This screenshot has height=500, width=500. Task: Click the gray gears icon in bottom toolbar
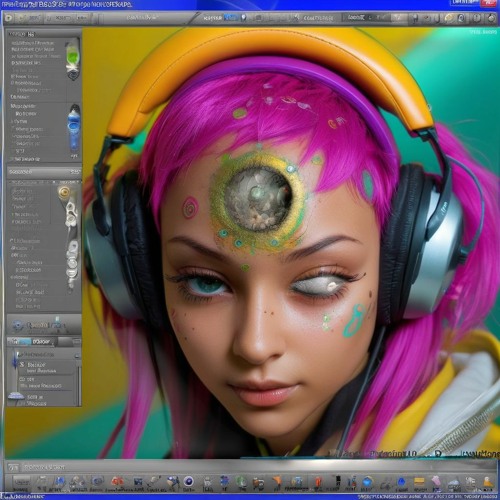[77, 482]
